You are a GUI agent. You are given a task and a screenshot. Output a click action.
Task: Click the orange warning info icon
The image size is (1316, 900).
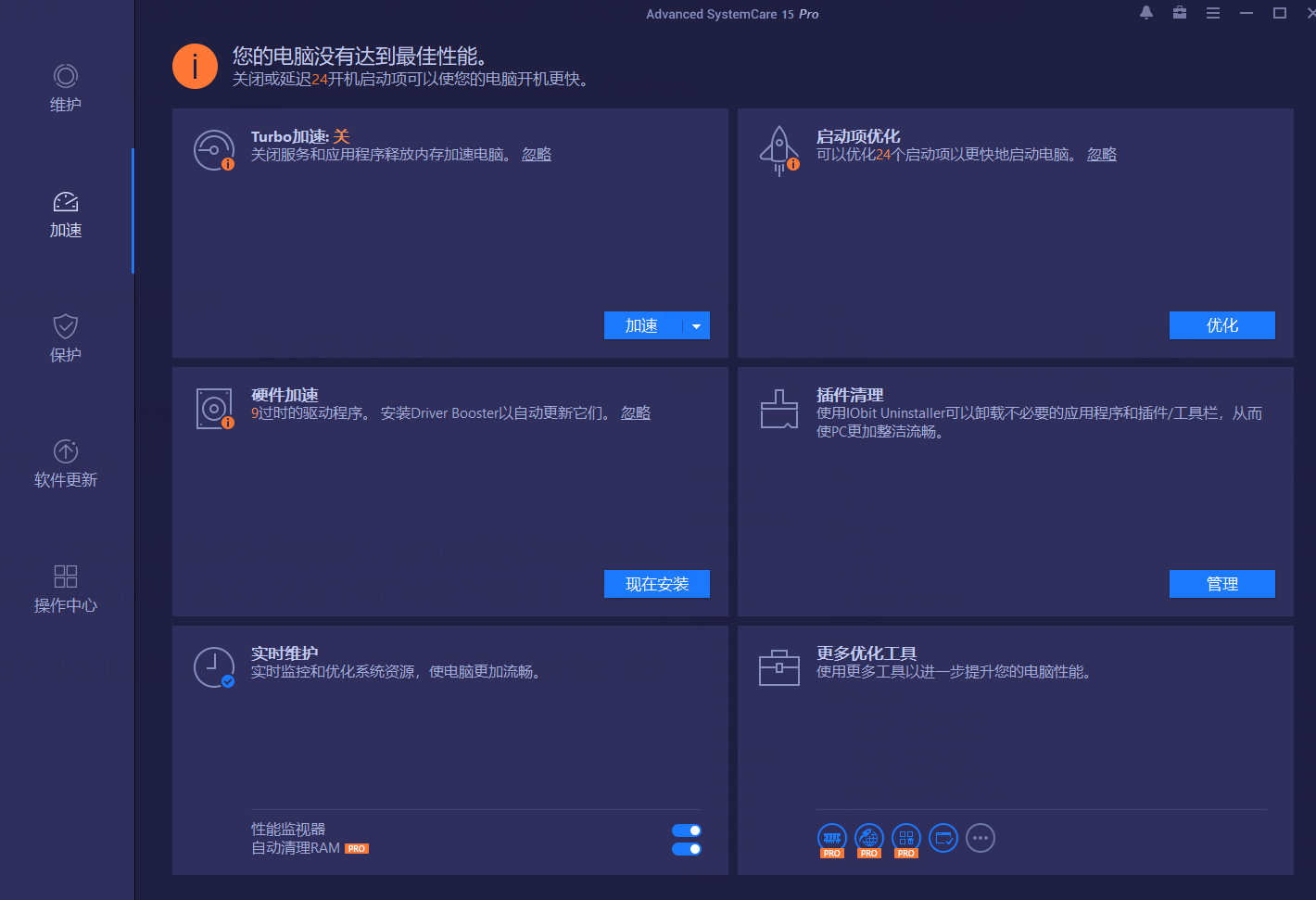195,67
